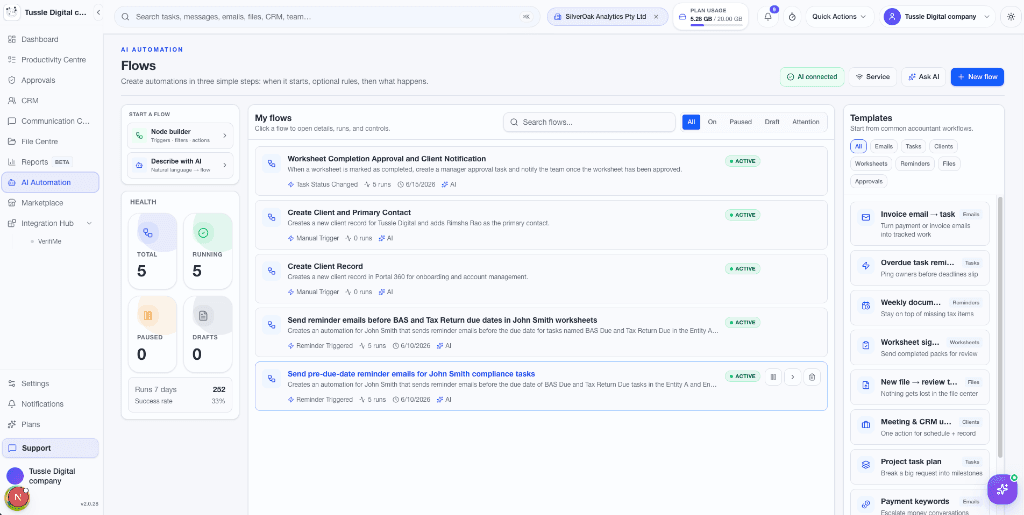The height and width of the screenshot is (515, 1024).
Task: Open Plans in sidebar
Action: 50,424
